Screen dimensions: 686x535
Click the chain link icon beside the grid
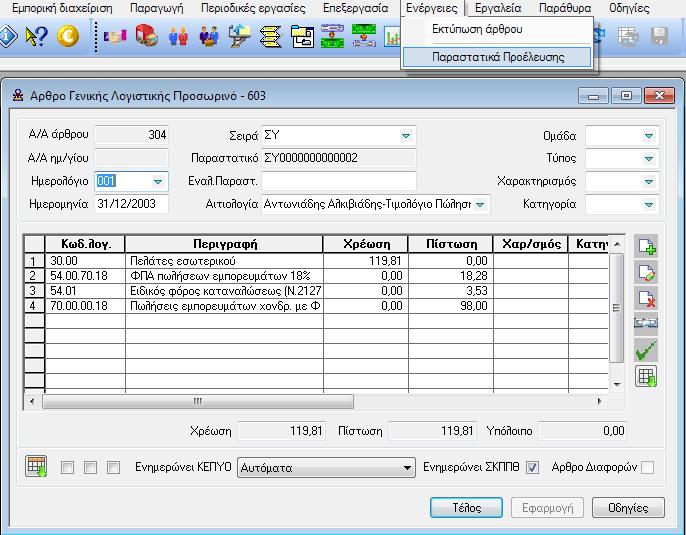pos(646,324)
